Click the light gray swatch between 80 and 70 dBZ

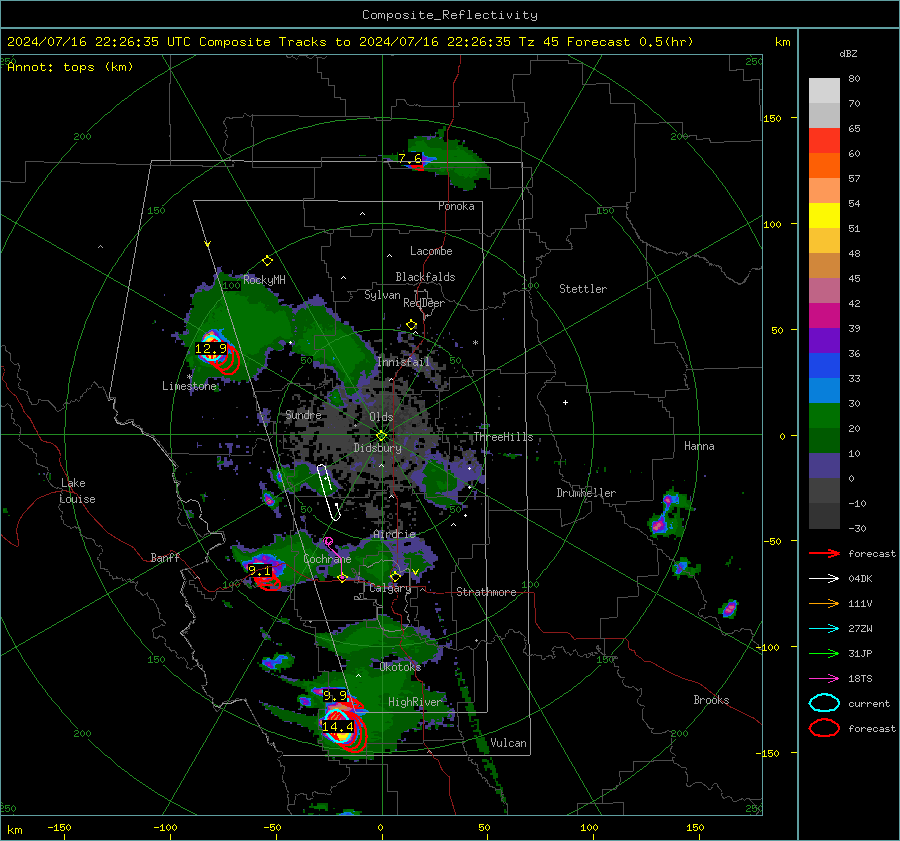coord(824,91)
